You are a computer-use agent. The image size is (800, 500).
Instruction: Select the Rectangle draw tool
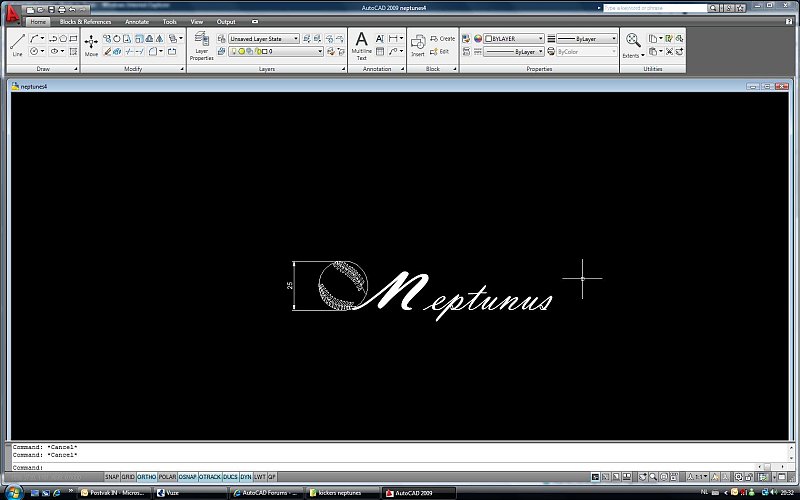click(x=73, y=38)
